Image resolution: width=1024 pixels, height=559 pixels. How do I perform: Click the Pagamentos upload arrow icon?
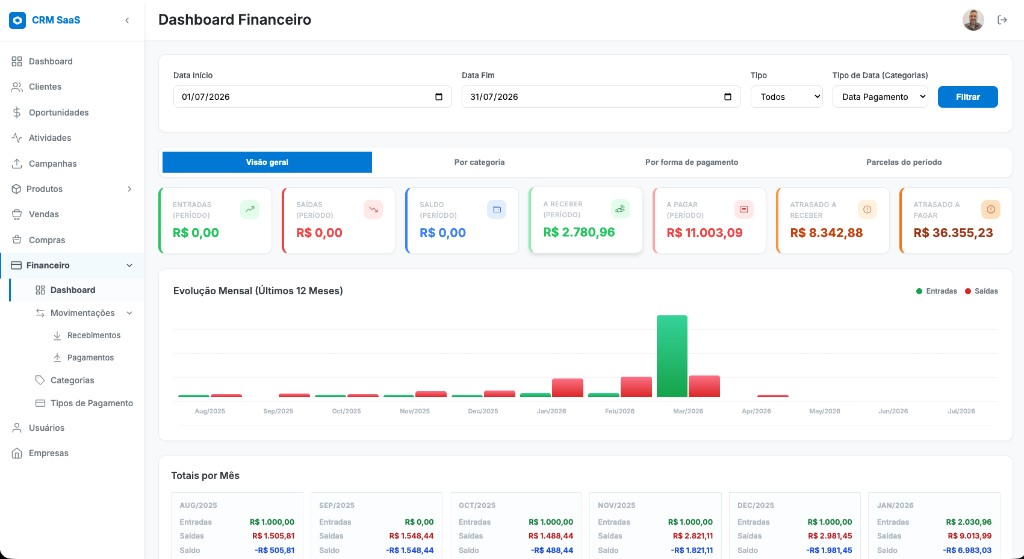57,357
